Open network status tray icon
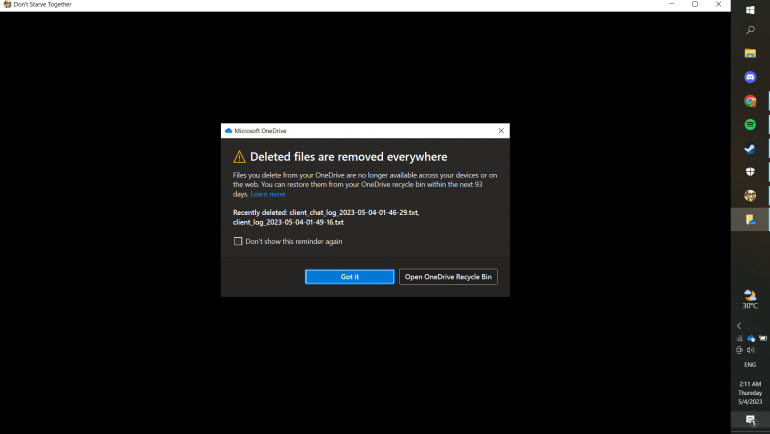 [x=739, y=338]
